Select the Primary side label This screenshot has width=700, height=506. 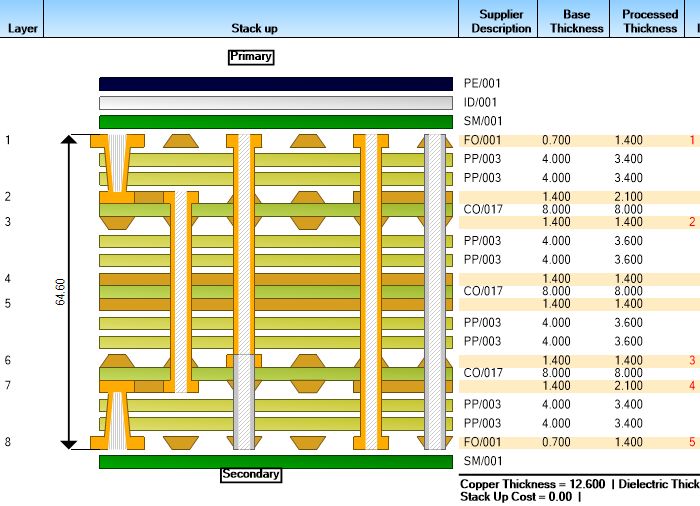[x=251, y=57]
